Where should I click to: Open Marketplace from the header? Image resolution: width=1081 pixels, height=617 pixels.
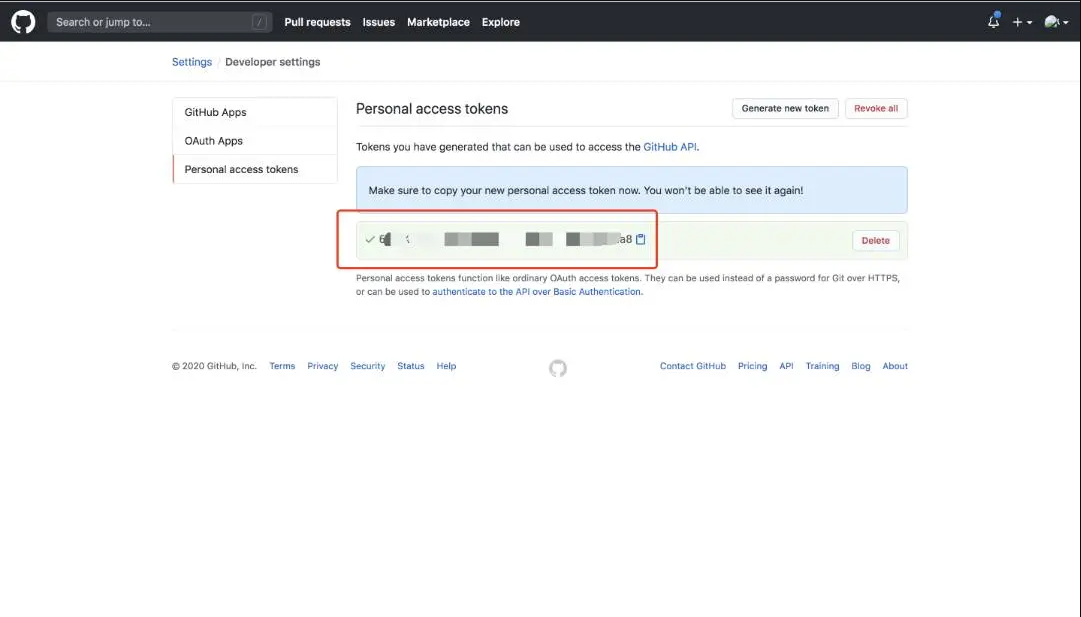tap(438, 22)
